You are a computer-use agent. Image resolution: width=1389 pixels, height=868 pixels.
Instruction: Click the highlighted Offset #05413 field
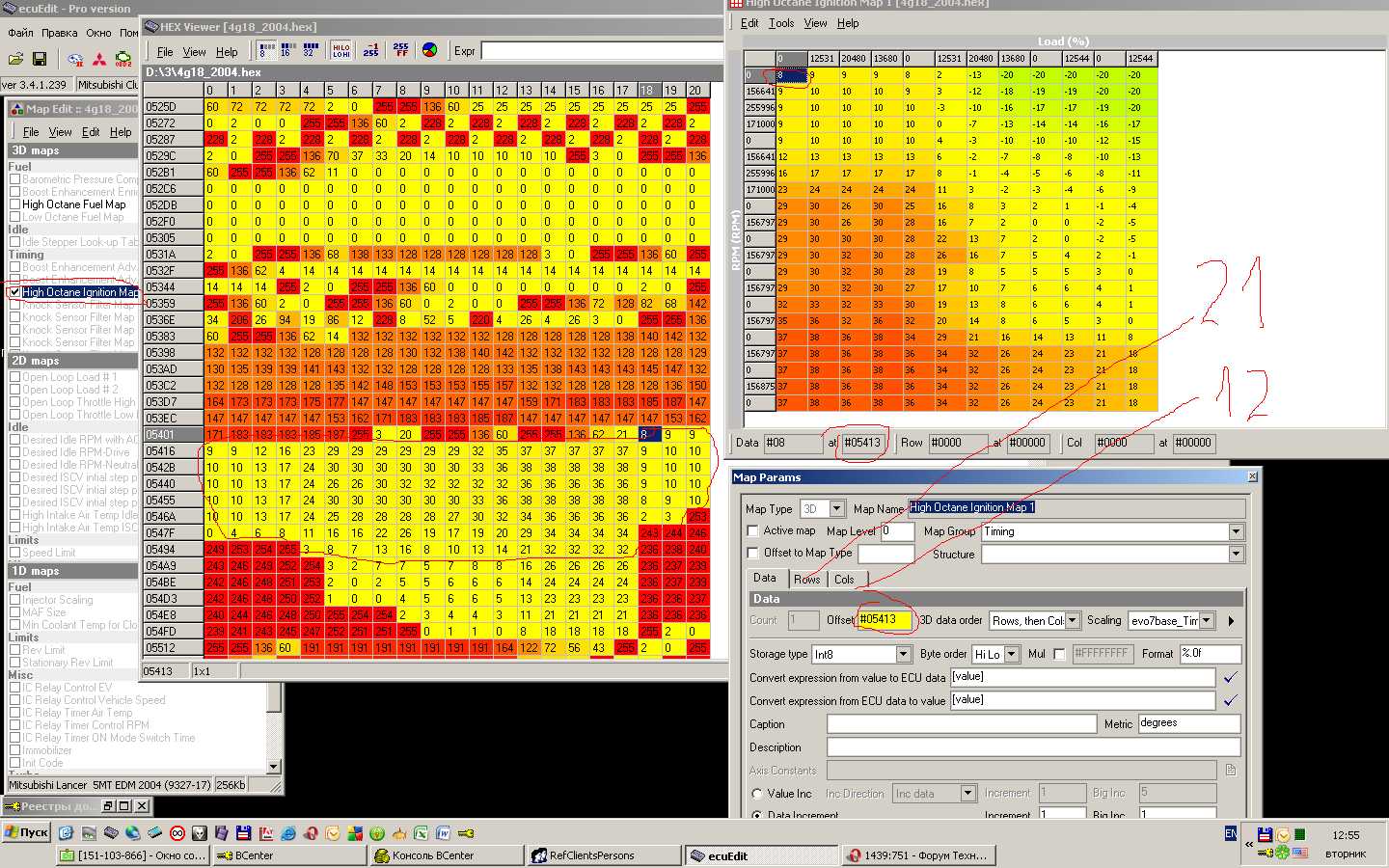[884, 620]
